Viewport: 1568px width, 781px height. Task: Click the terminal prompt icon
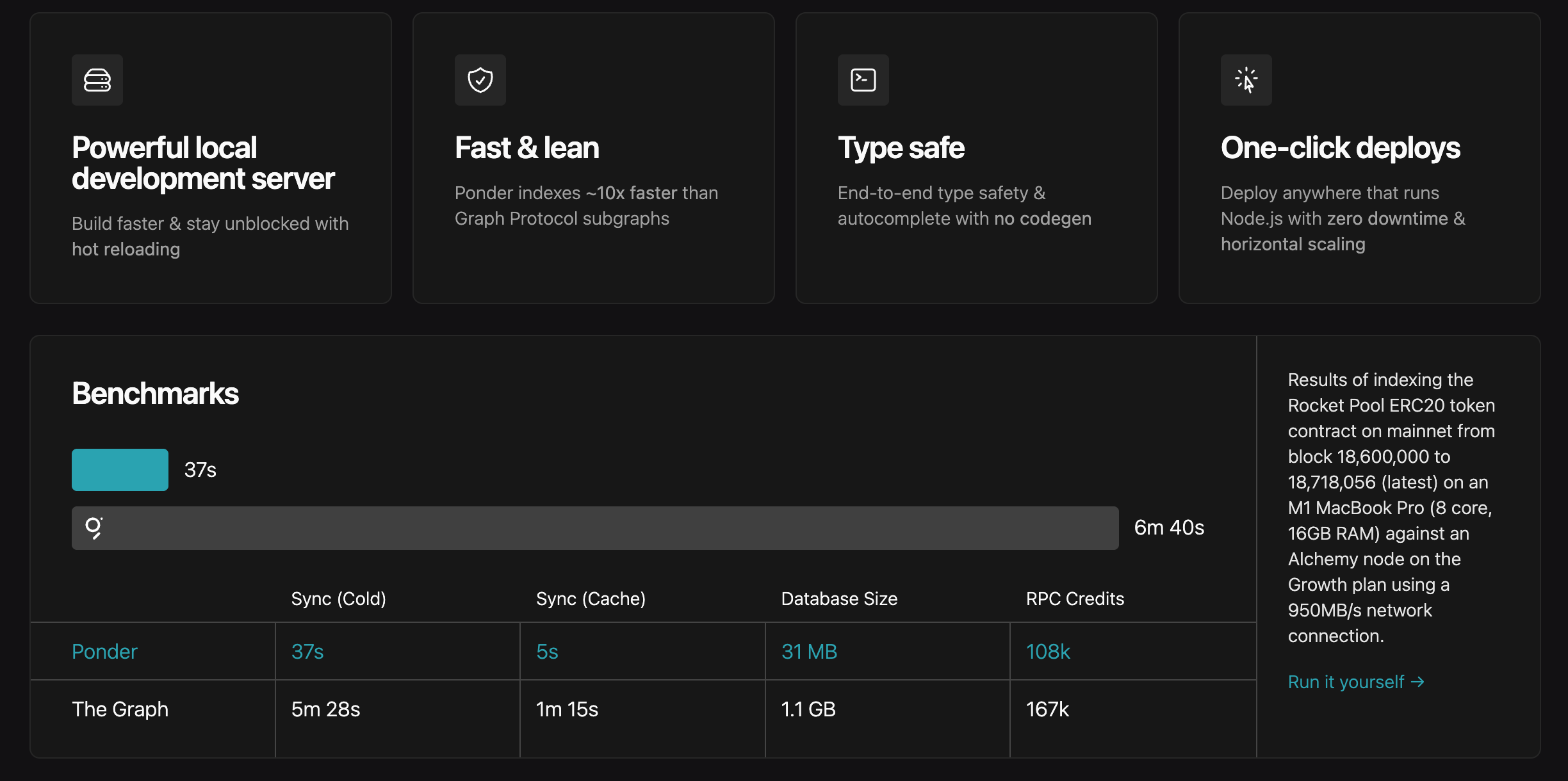coord(863,80)
